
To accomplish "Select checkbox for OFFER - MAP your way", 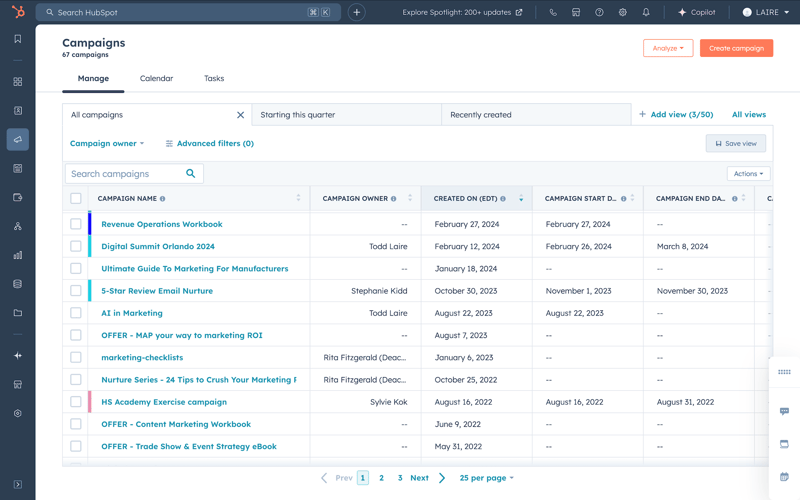I will (76, 335).
